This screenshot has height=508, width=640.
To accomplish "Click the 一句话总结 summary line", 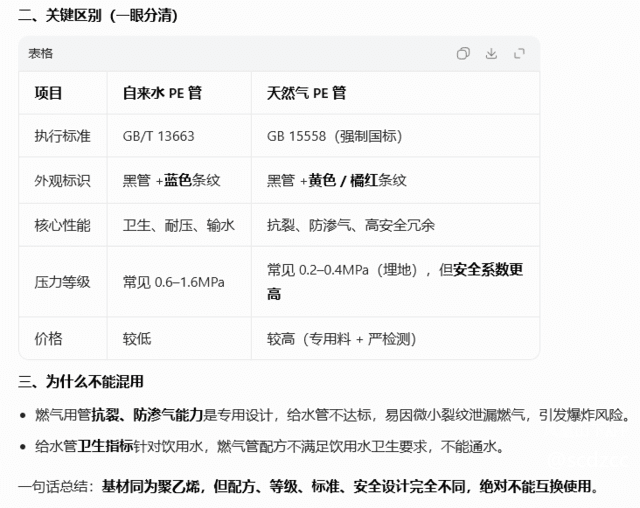I will click(x=309, y=487).
